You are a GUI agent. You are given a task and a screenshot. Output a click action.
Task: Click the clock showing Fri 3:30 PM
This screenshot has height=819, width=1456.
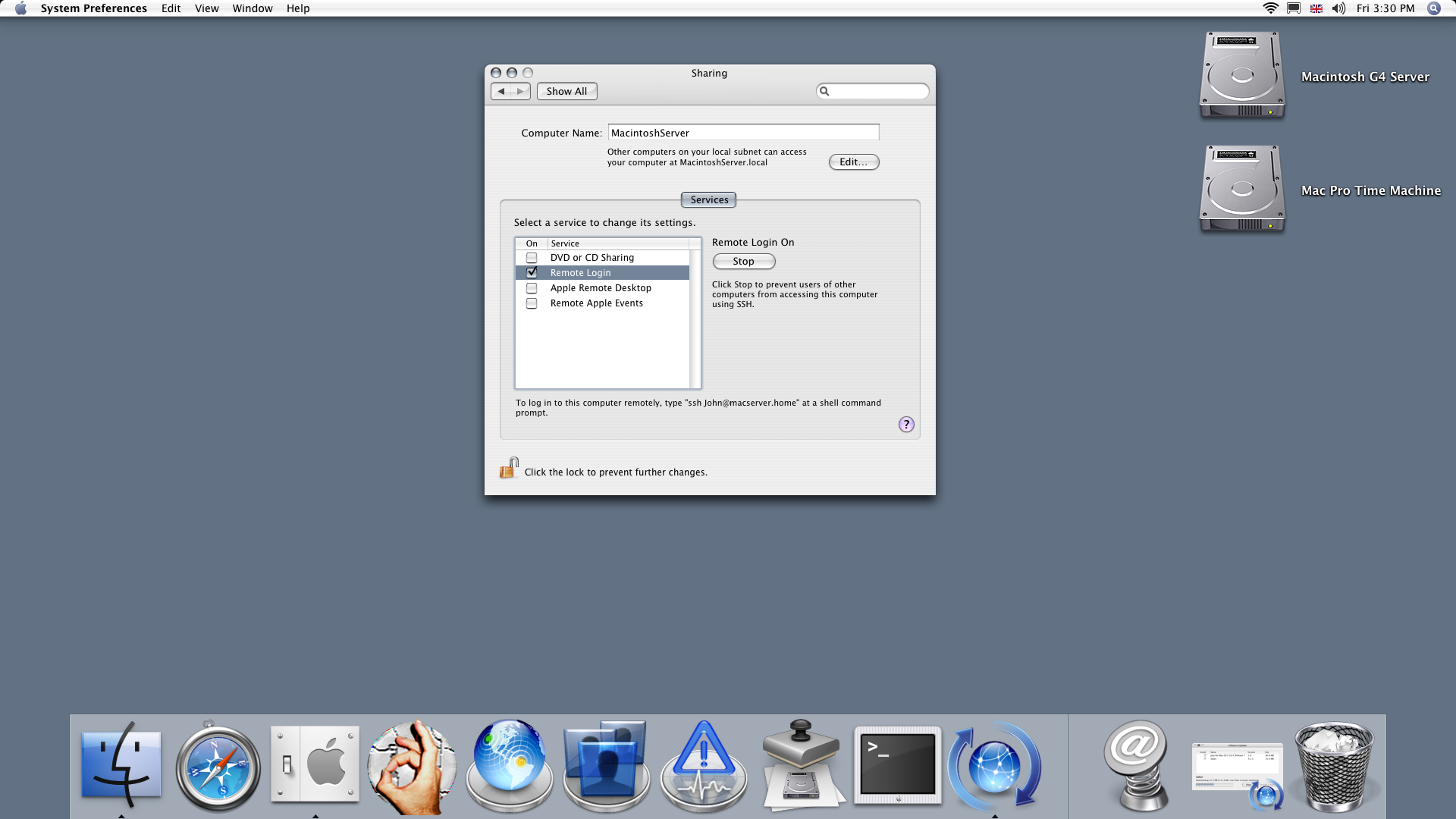[1385, 8]
